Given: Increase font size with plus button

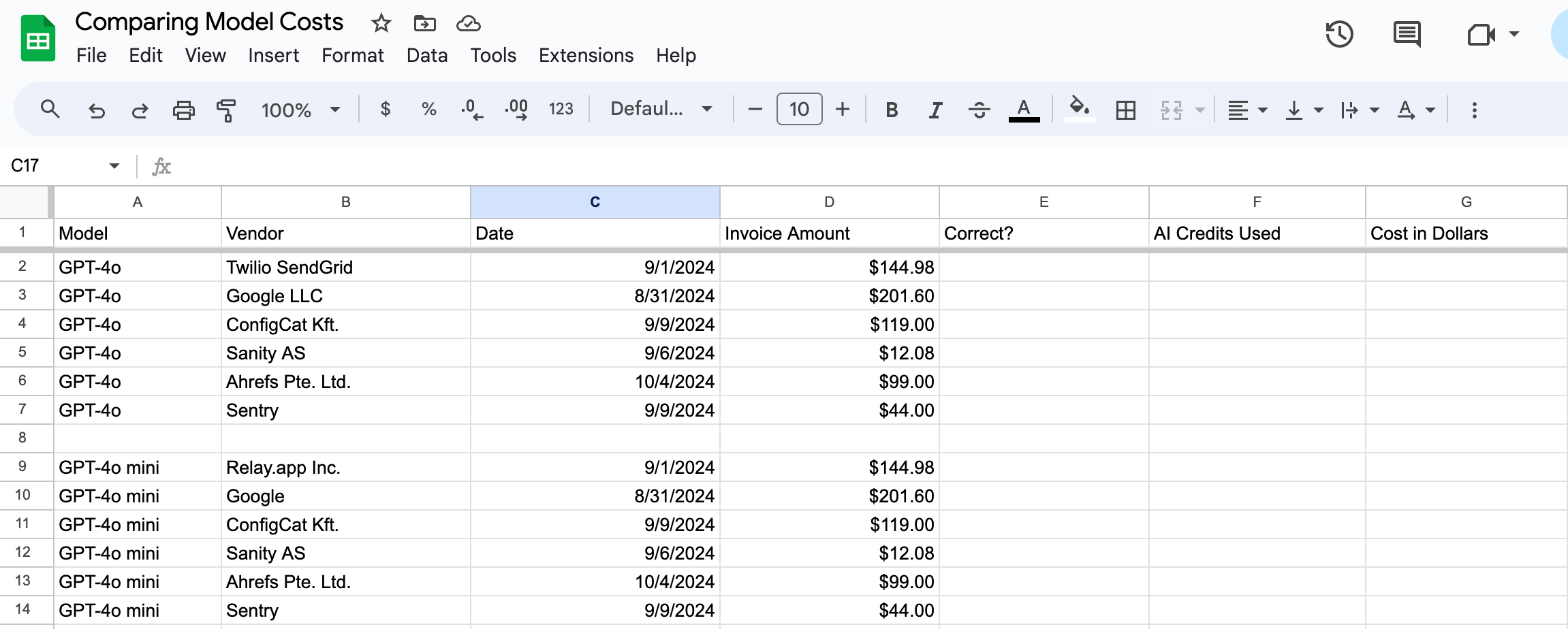Looking at the screenshot, I should [x=843, y=109].
